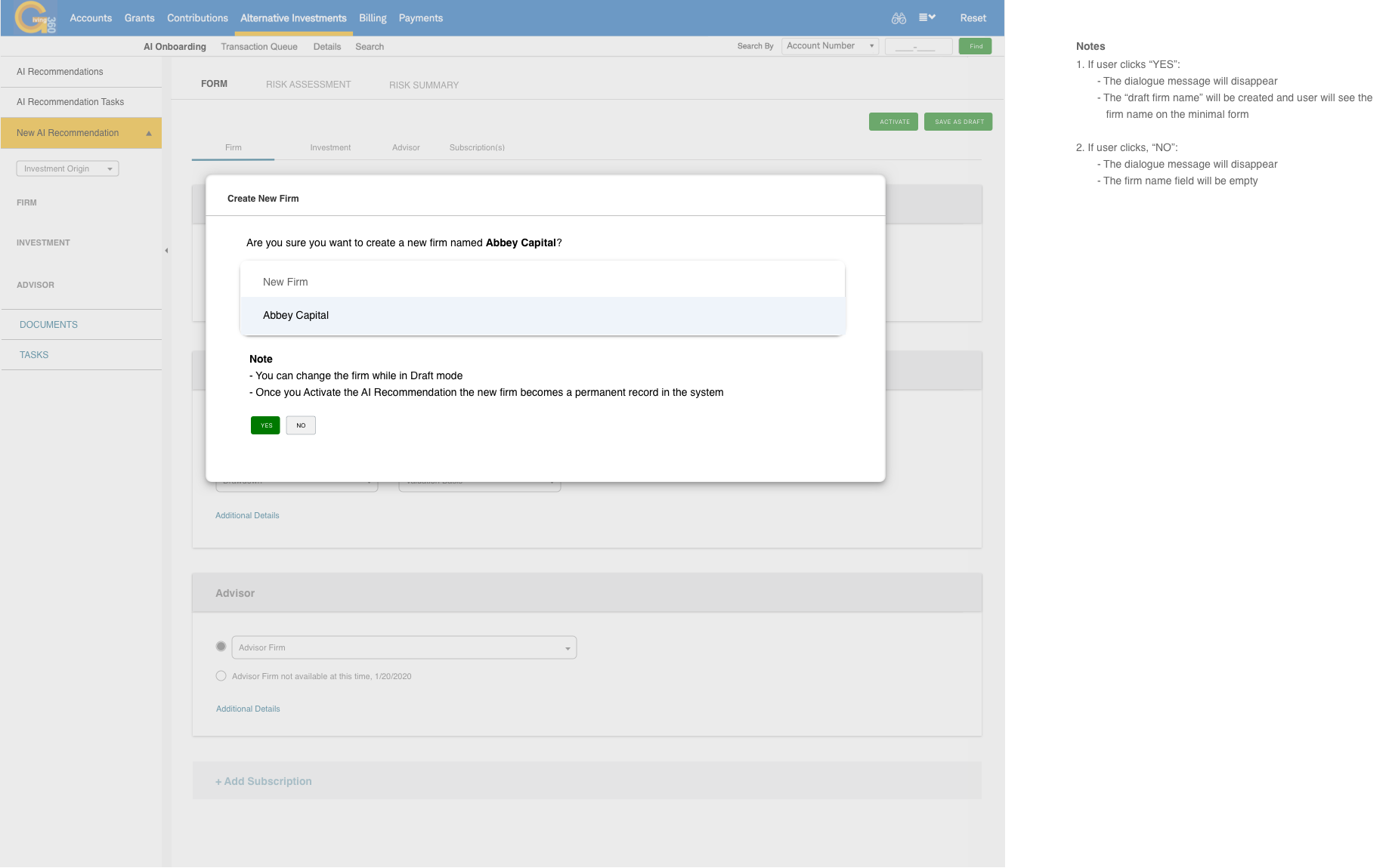Click the app logo in top-left corner
This screenshot has height=868, width=1389.
[x=34, y=18]
